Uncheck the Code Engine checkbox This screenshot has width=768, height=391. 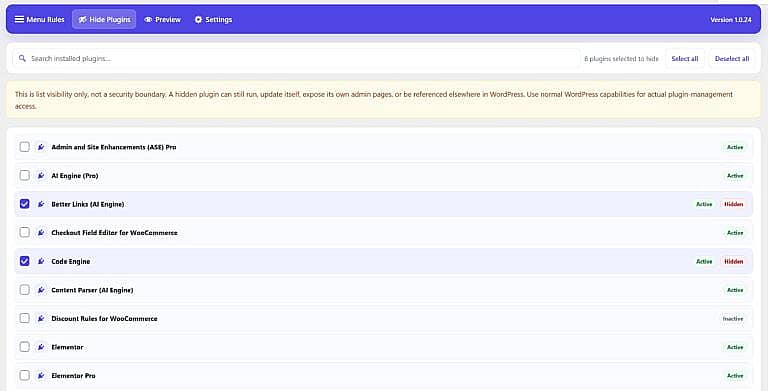[24, 261]
